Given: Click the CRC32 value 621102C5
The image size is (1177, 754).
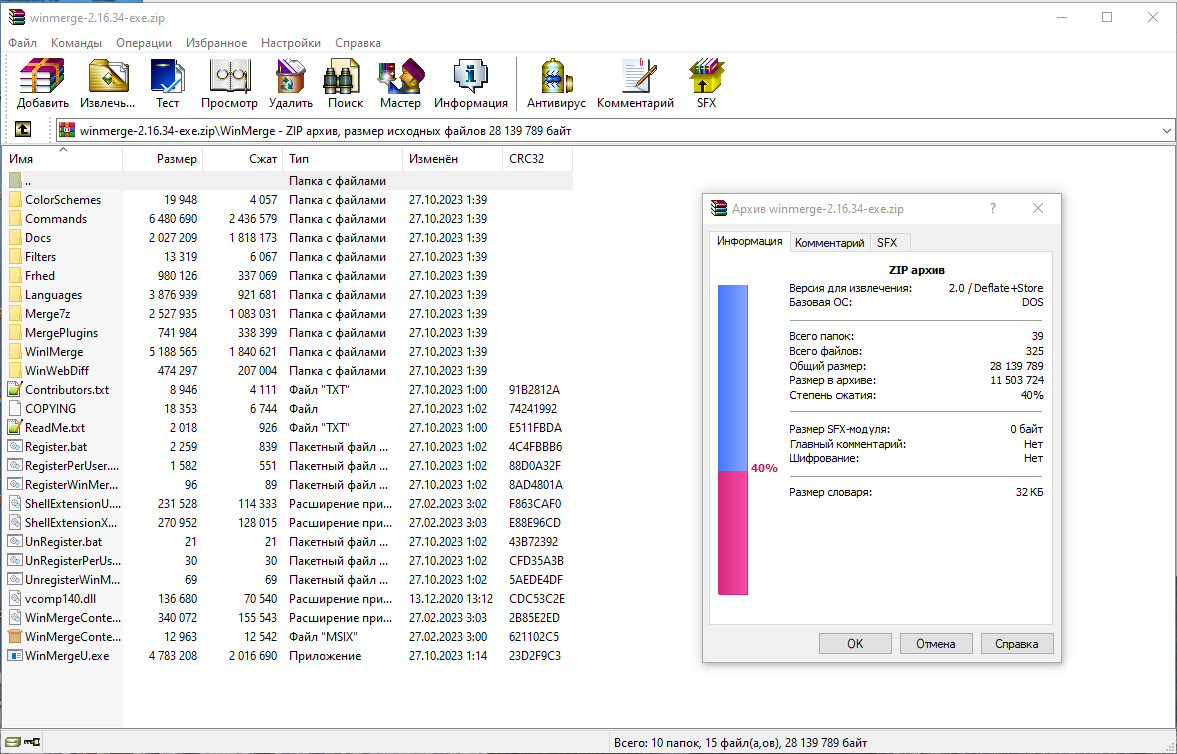Looking at the screenshot, I should click(534, 637).
